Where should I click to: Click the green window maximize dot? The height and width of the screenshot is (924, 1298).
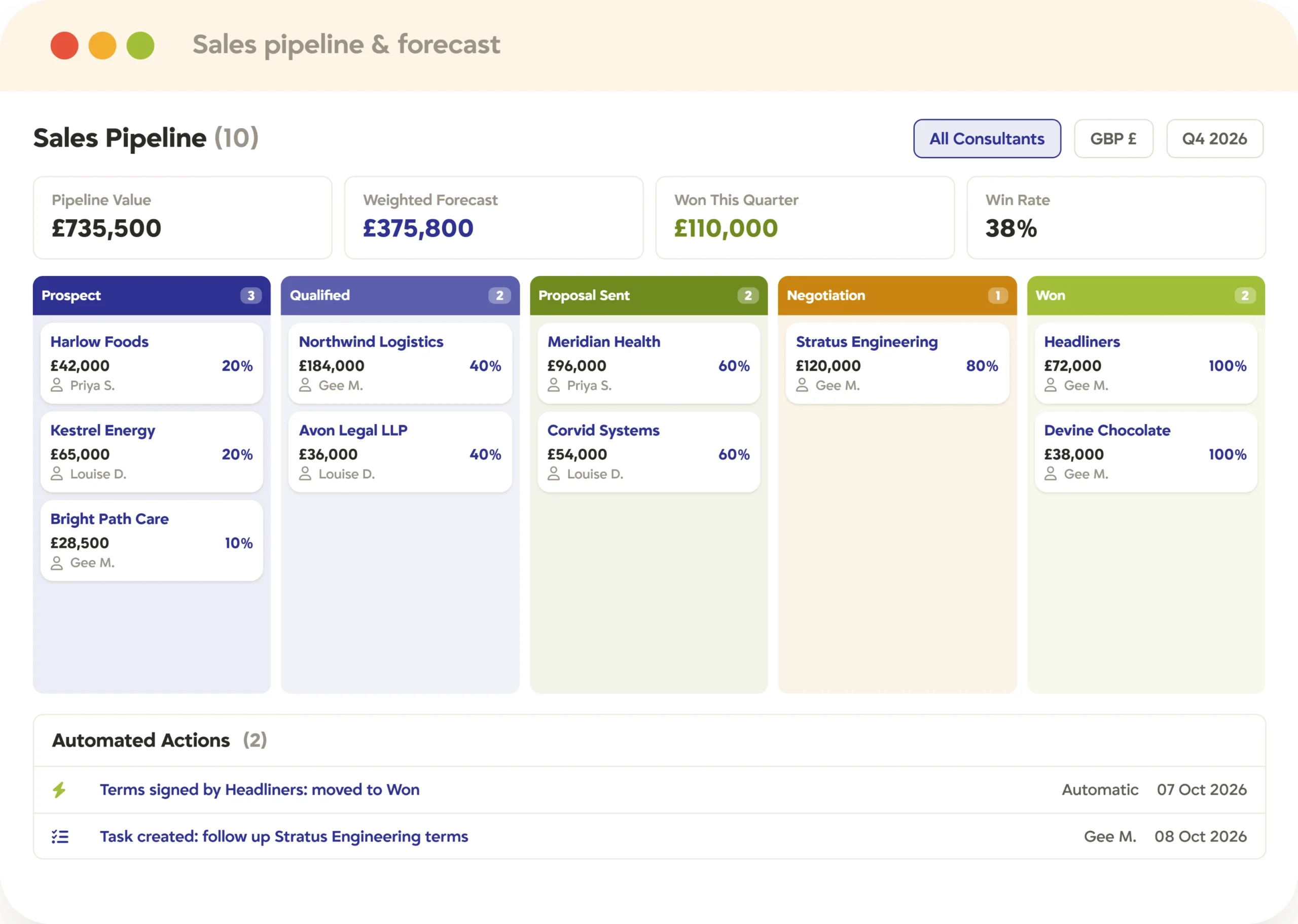[x=140, y=46]
